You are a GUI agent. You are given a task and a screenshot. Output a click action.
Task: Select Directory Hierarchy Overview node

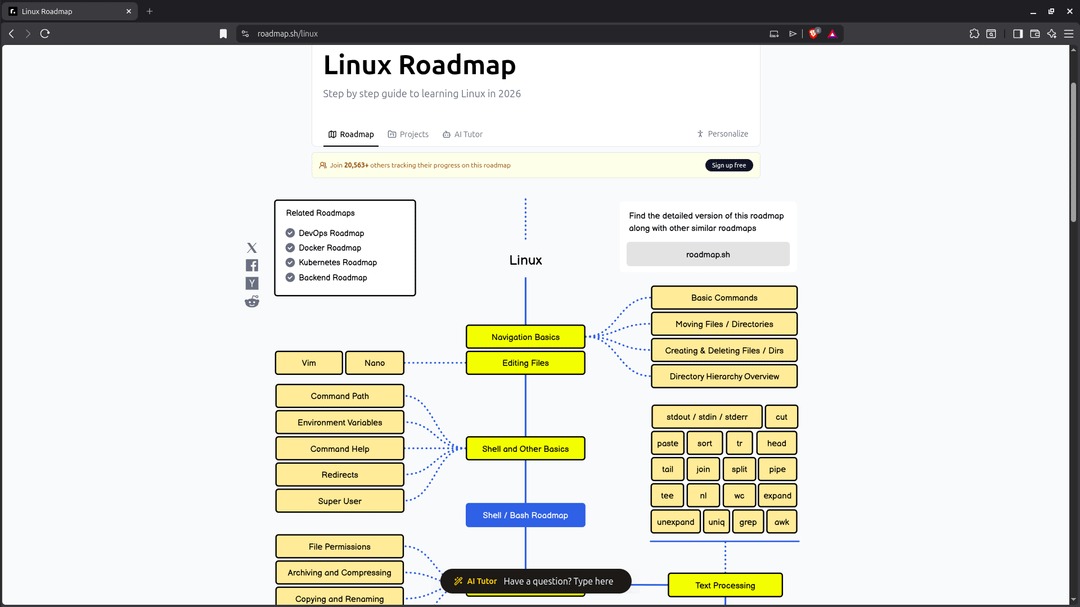point(725,376)
